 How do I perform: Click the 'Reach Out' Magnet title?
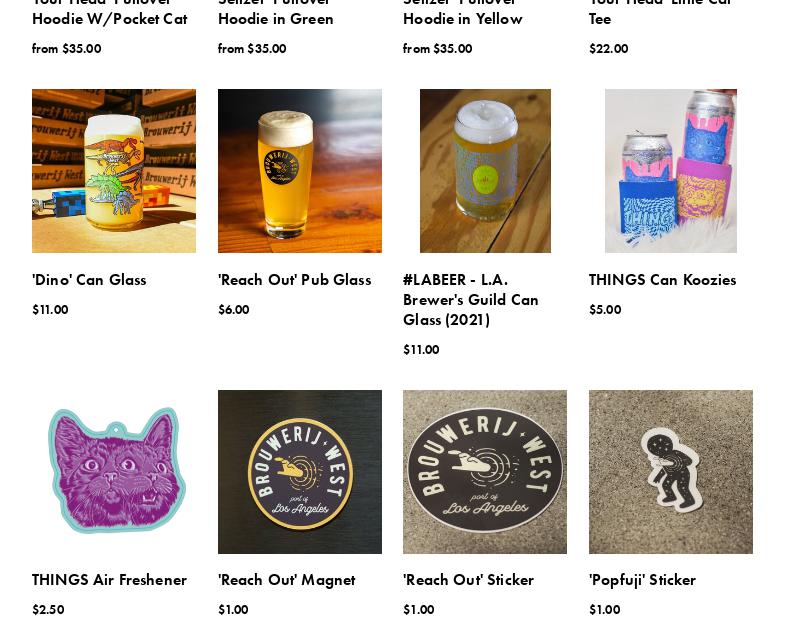286,580
